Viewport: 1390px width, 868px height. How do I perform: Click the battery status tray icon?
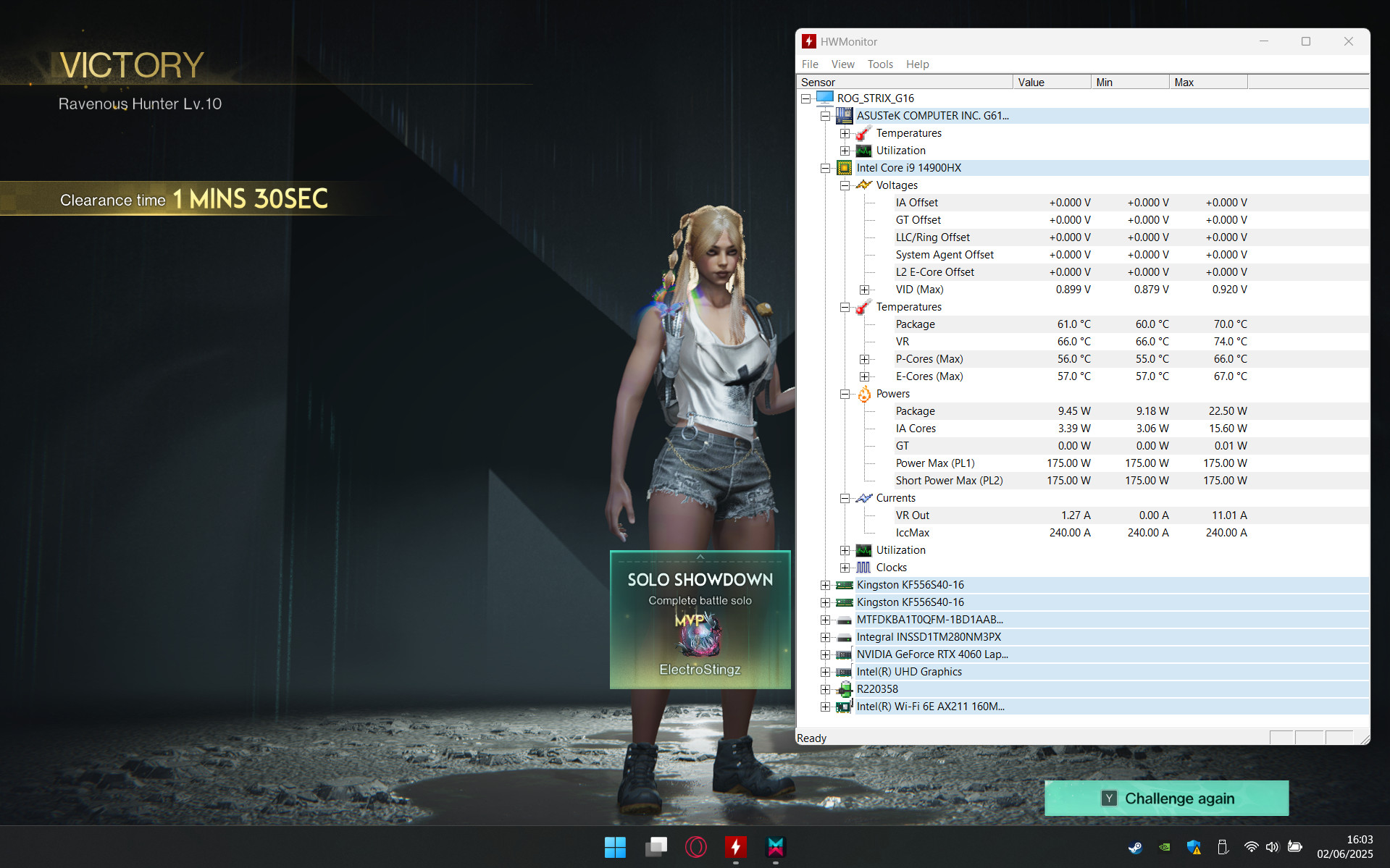pyautogui.click(x=1295, y=847)
